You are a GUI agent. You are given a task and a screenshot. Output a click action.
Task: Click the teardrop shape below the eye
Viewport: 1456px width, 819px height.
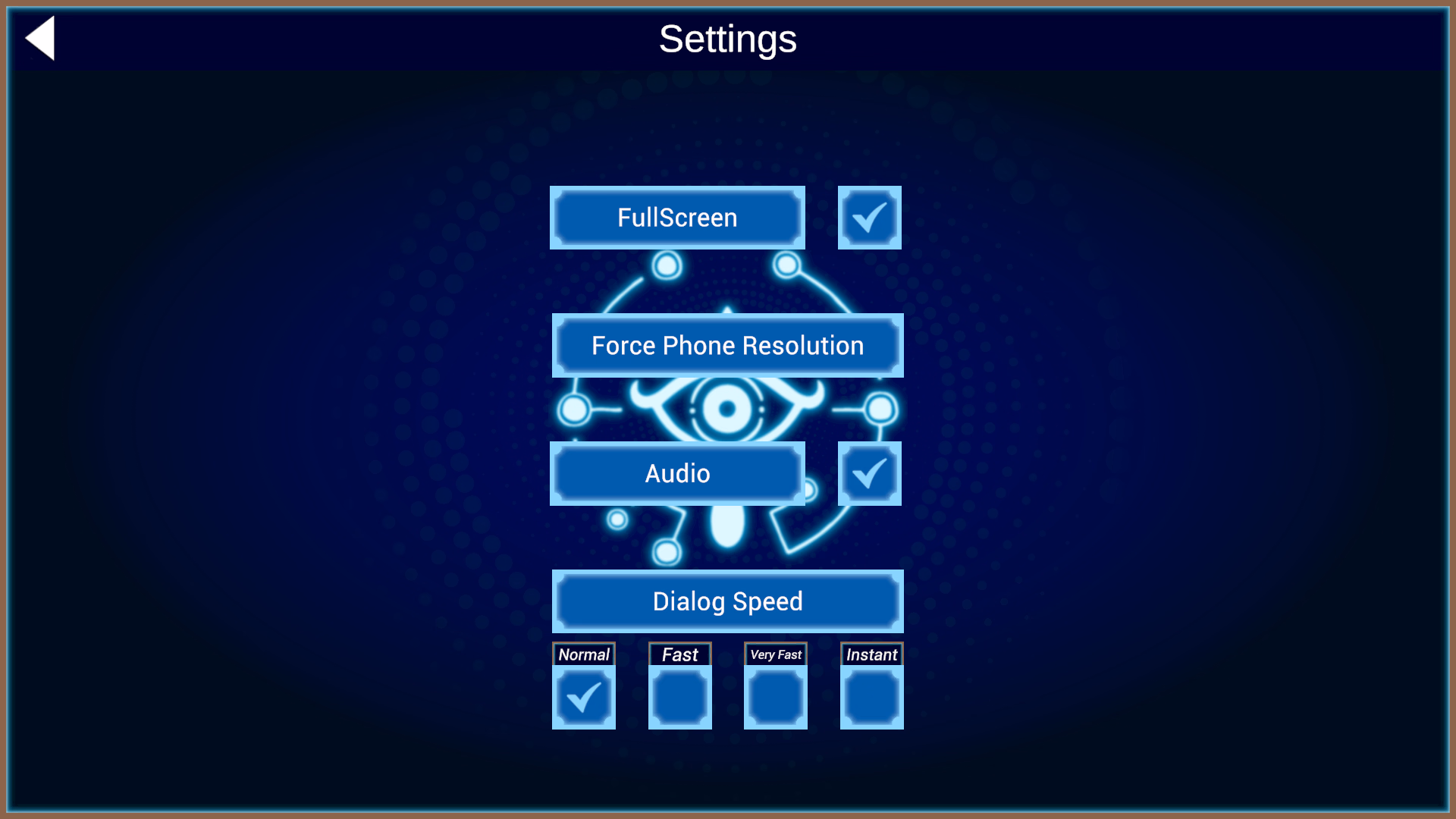pos(728,526)
